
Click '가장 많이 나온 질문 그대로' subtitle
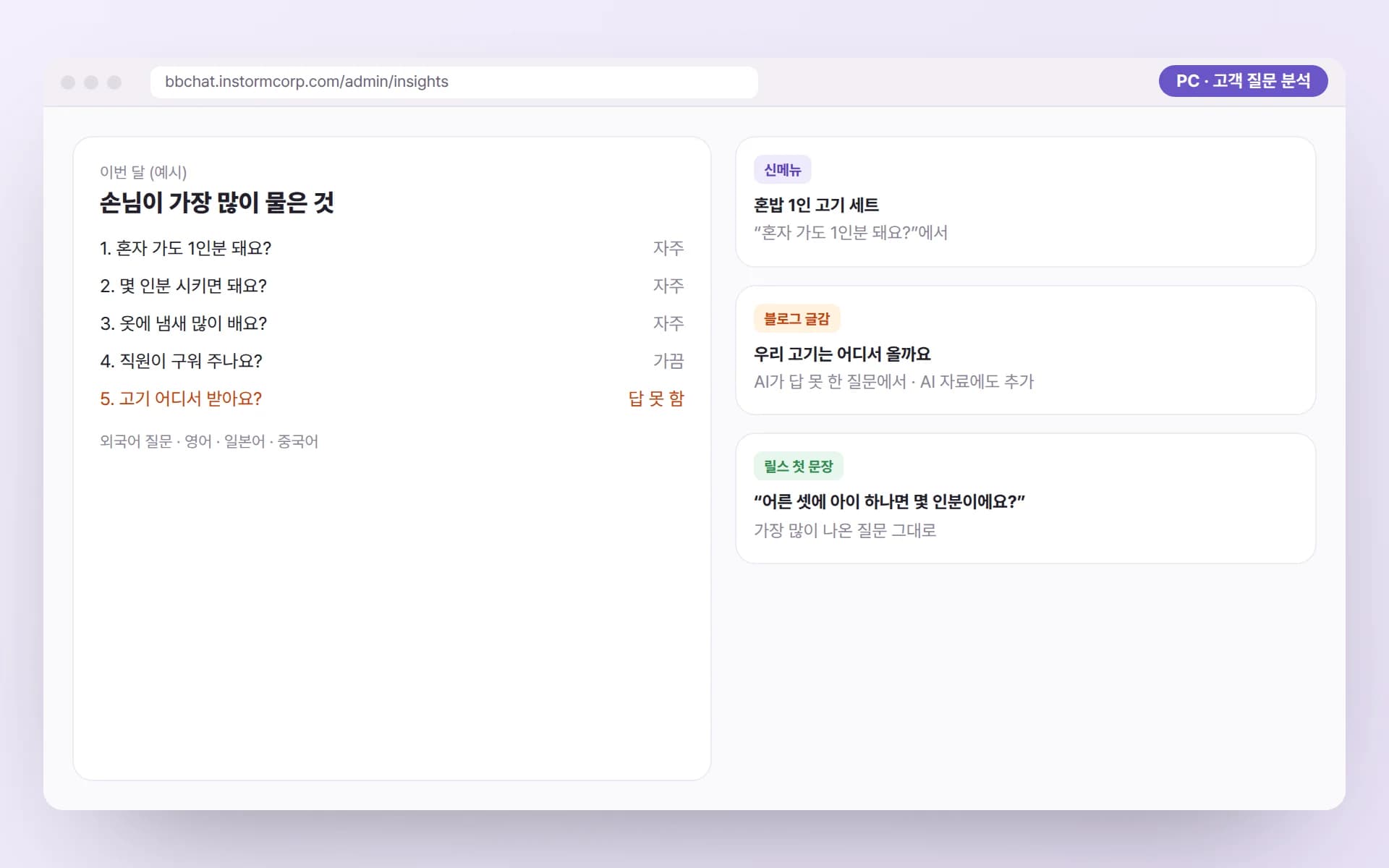coord(845,531)
